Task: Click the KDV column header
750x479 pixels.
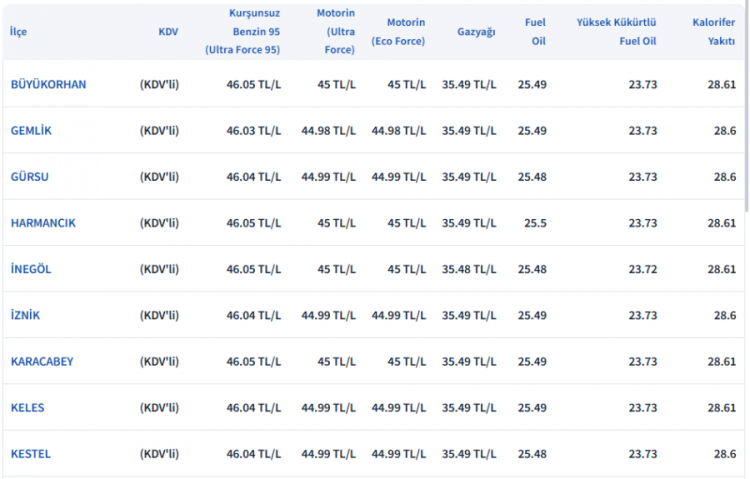Action: point(168,32)
